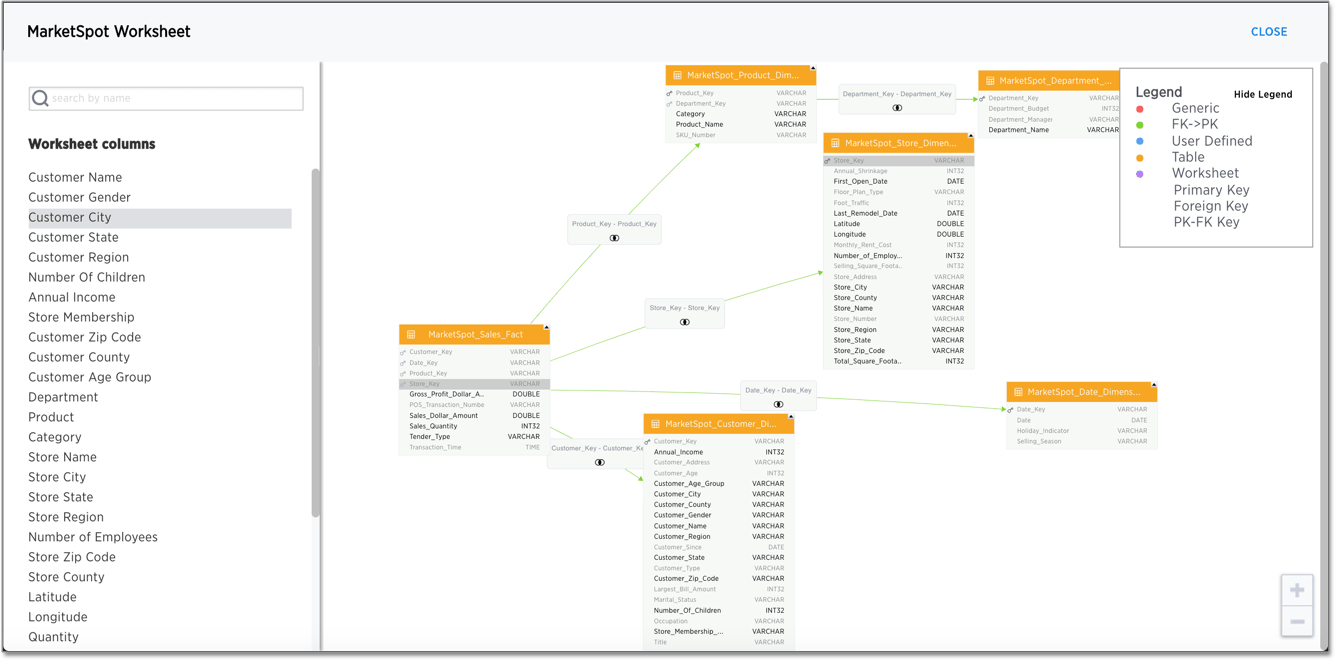
Task: Click the key icon beside Customer_Key in Sales_Fact
Action: (404, 352)
